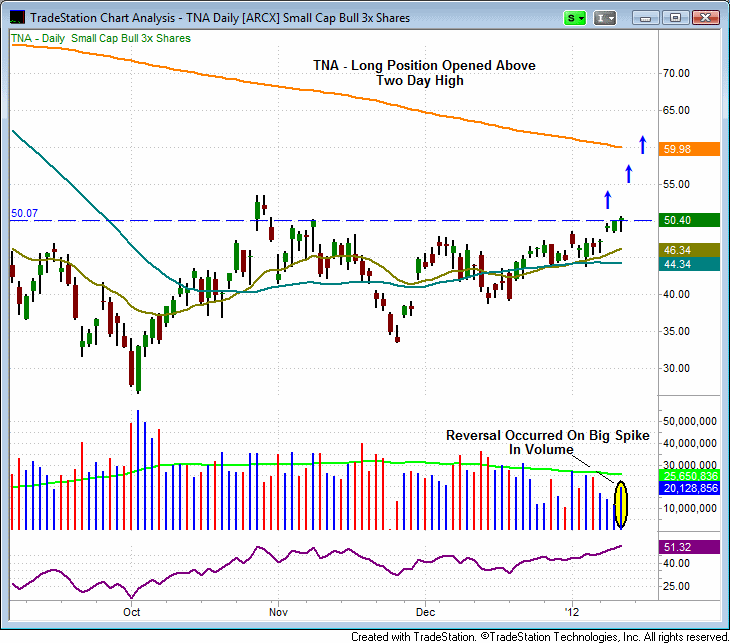Viewport: 730px width, 643px height.
Task: Select the 70.00 price axis label
Action: point(676,73)
